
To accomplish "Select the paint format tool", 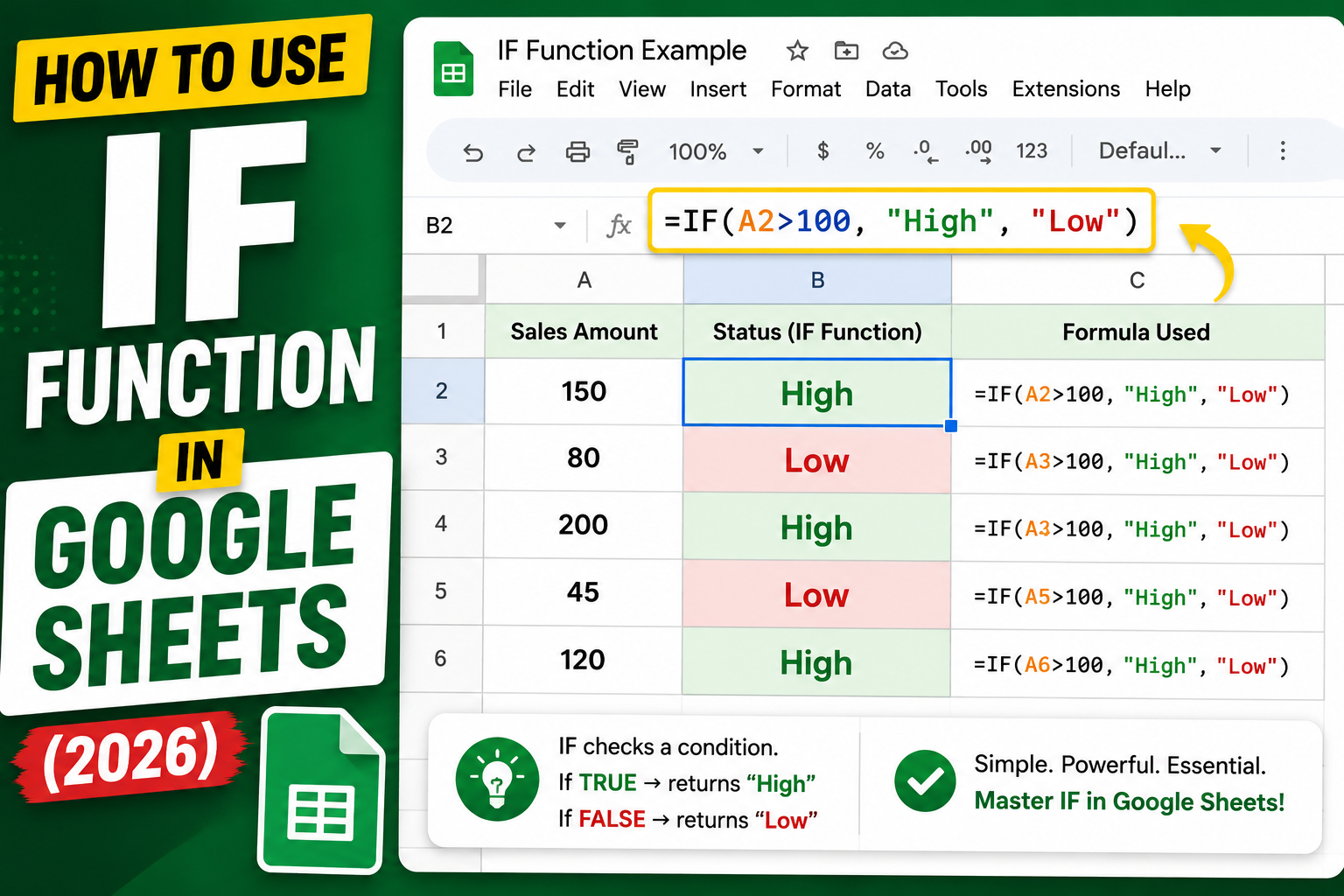I will [627, 152].
